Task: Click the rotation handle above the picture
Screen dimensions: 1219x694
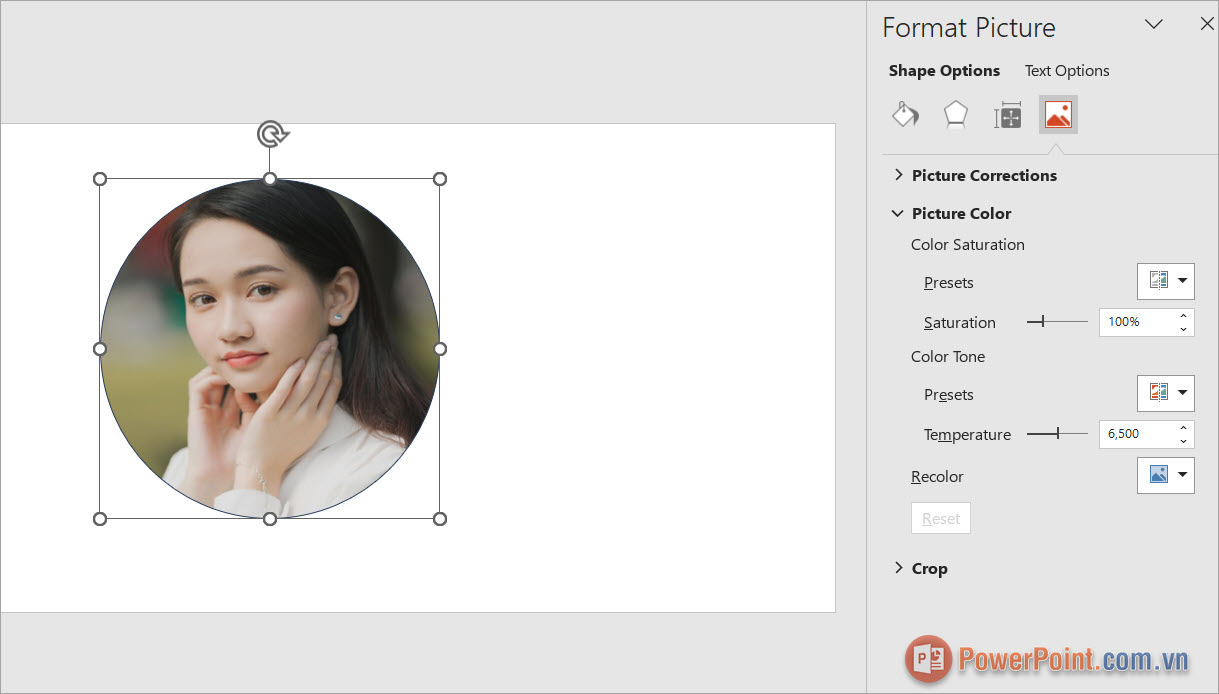Action: [x=271, y=134]
